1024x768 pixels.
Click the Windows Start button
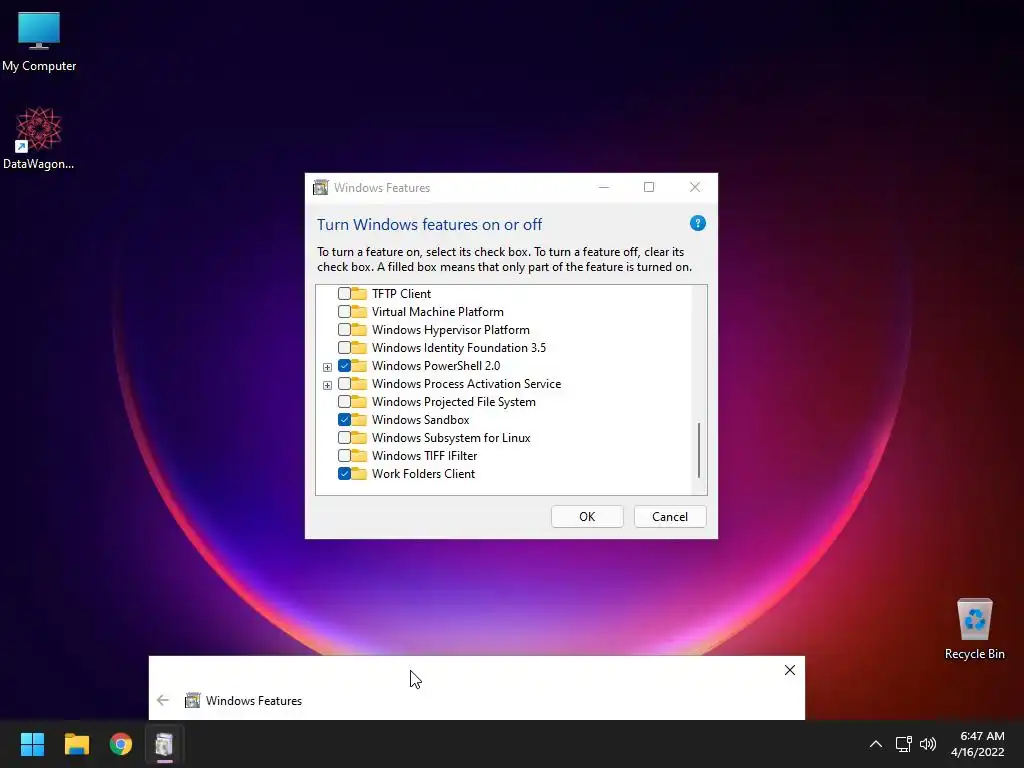click(x=32, y=744)
